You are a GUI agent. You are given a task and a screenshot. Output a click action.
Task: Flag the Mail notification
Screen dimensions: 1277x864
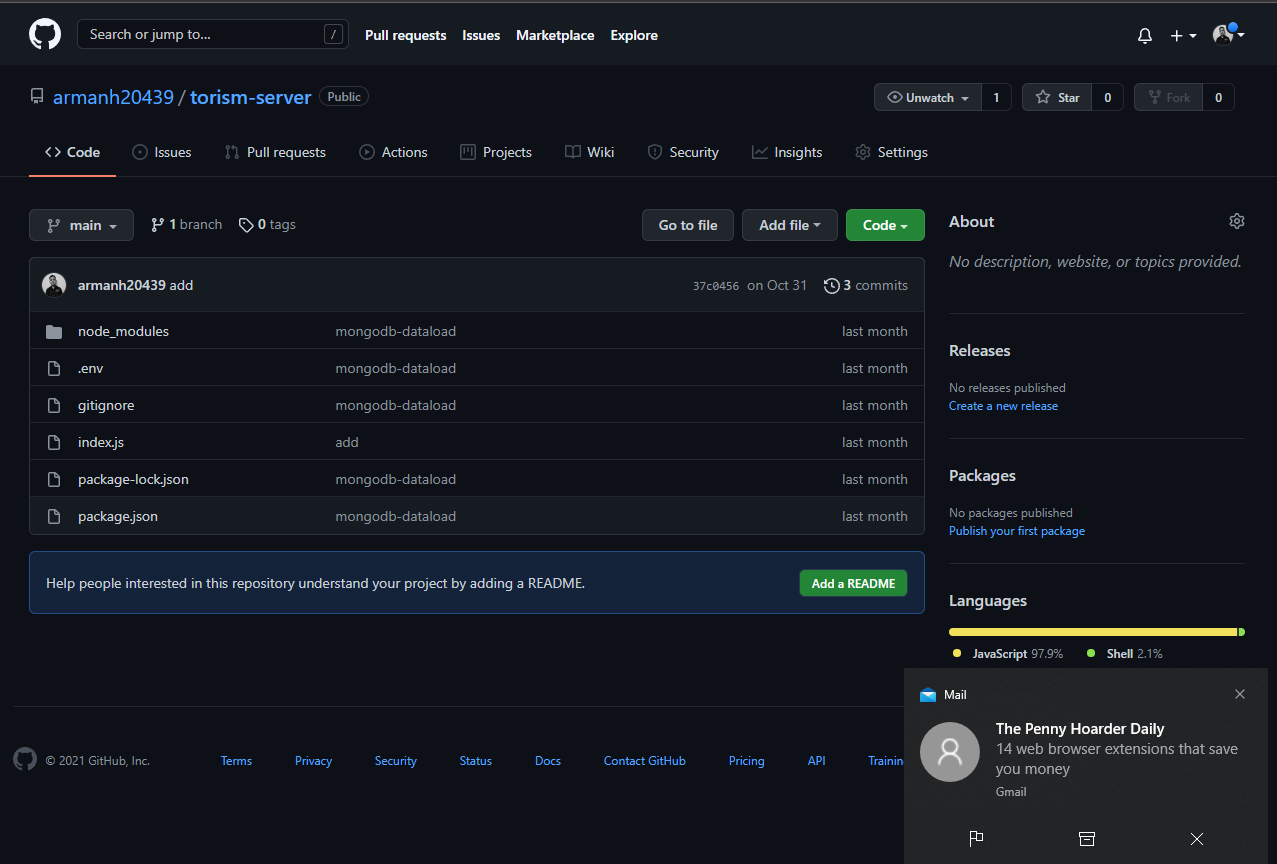977,839
